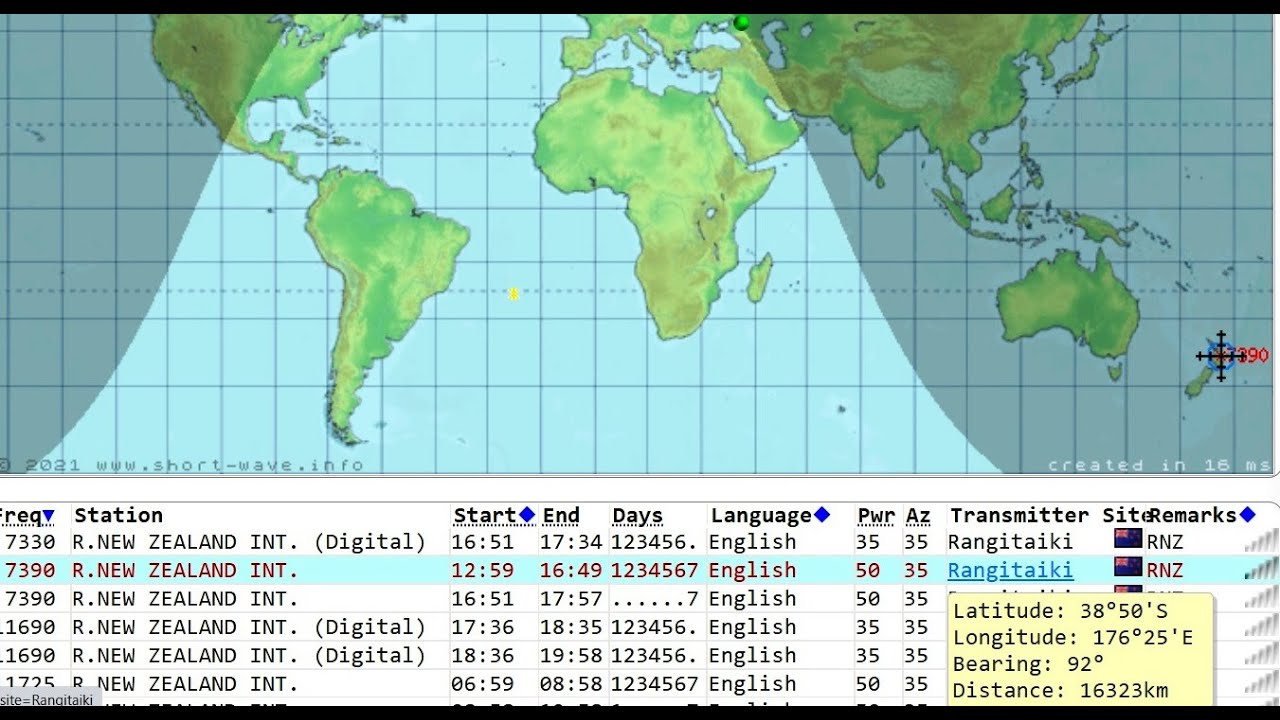
Task: Click the yellow sun position marker on map
Action: pos(513,294)
